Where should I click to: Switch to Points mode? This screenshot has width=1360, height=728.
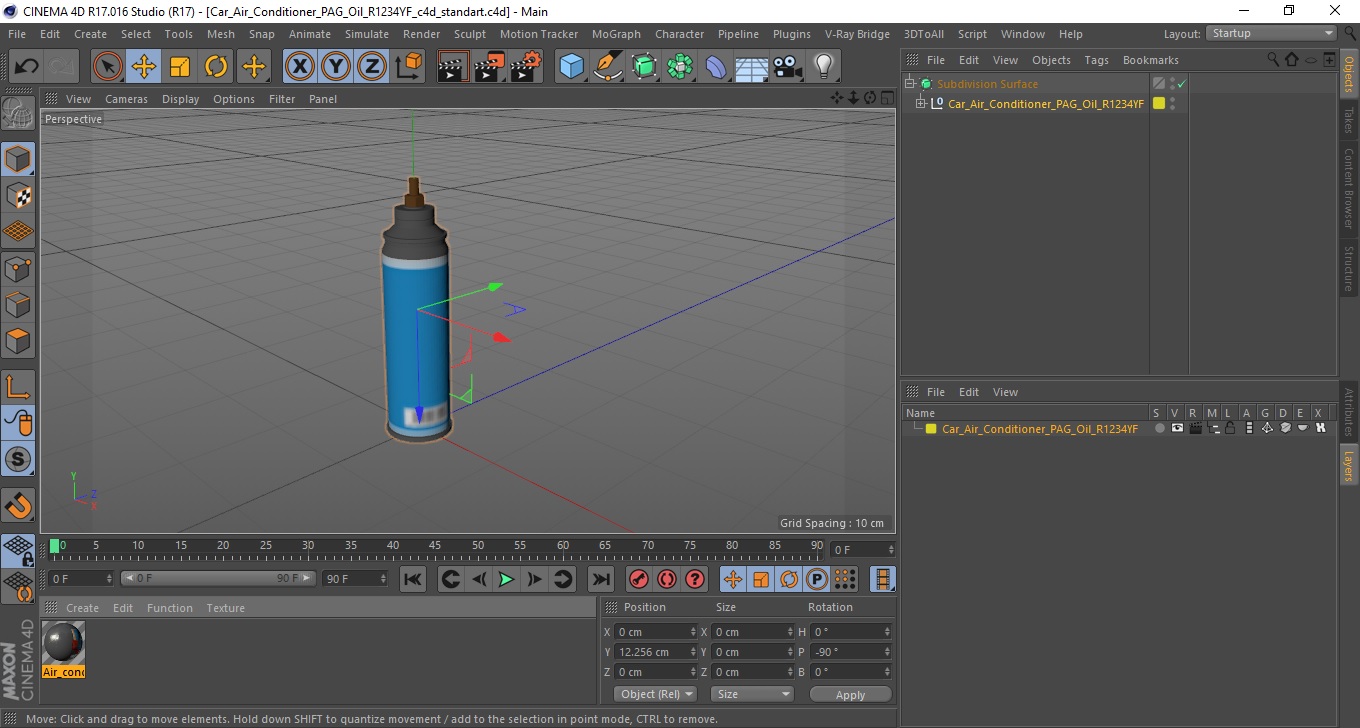pos(18,268)
